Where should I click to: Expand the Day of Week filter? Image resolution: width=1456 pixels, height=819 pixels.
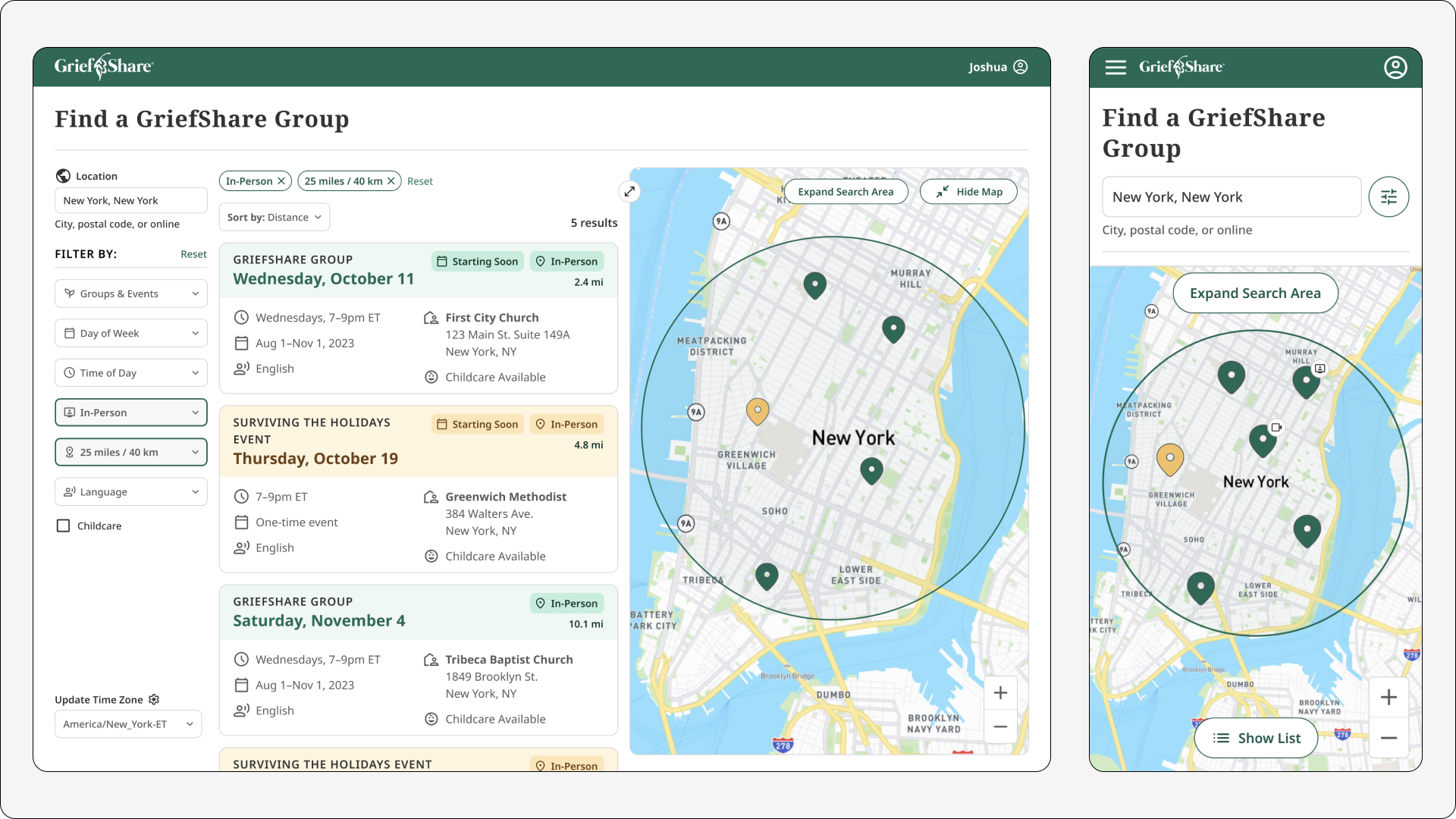click(130, 333)
